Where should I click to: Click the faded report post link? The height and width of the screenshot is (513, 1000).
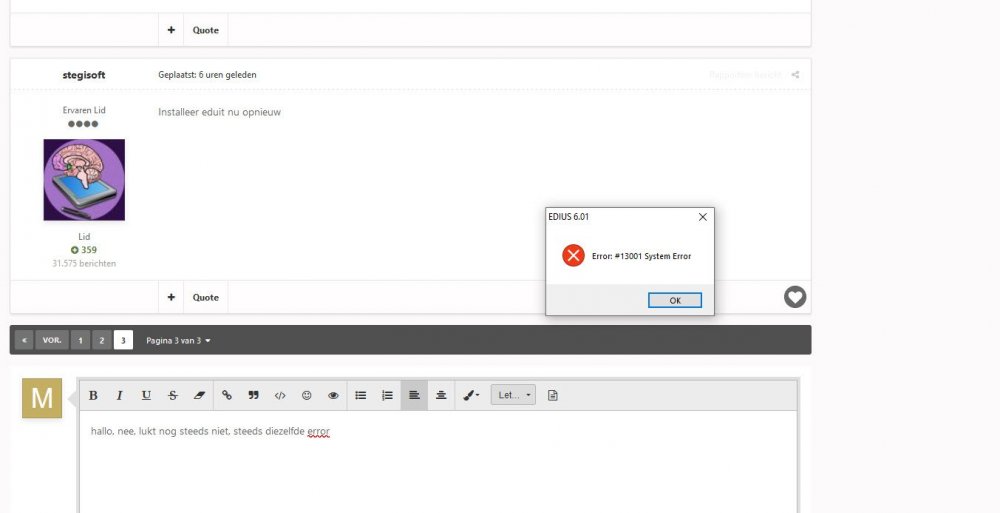745,75
